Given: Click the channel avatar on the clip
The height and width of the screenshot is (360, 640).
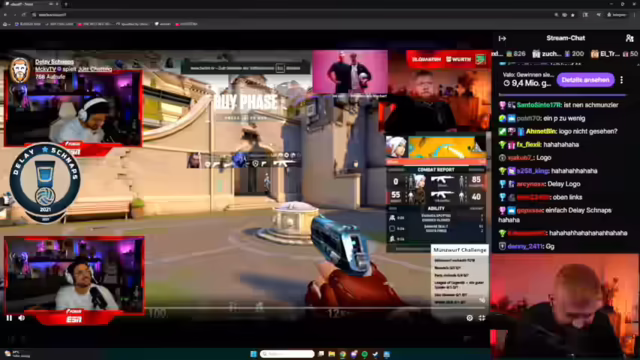Looking at the screenshot, I should coord(20,70).
